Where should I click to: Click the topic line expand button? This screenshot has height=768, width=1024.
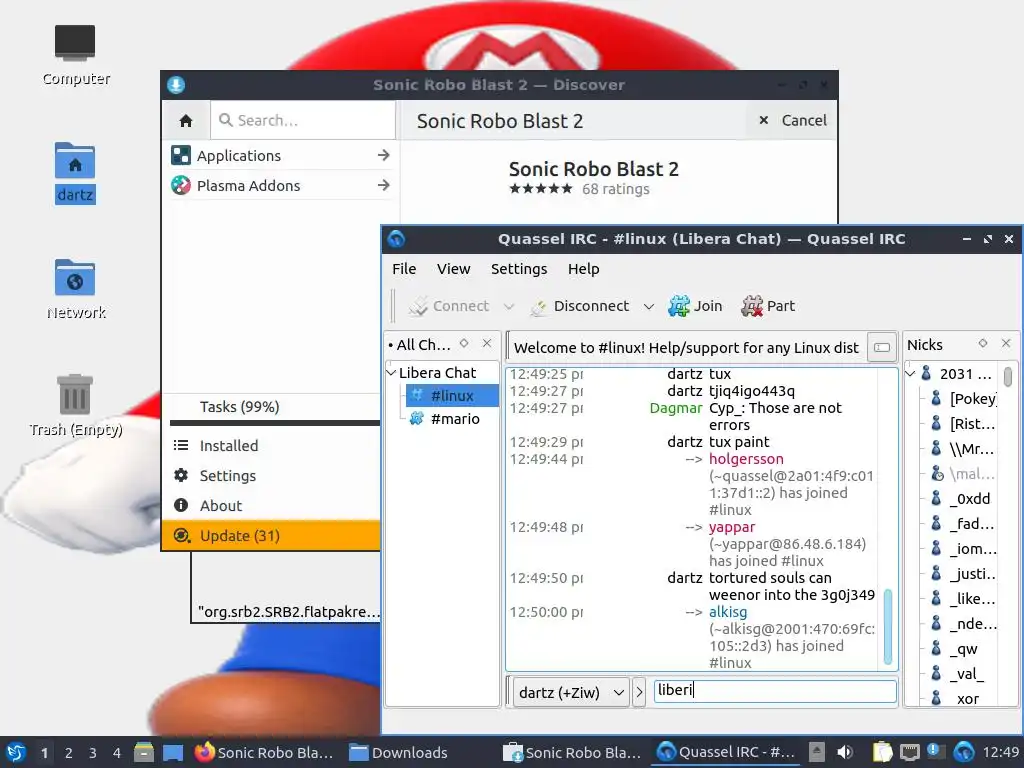point(882,347)
